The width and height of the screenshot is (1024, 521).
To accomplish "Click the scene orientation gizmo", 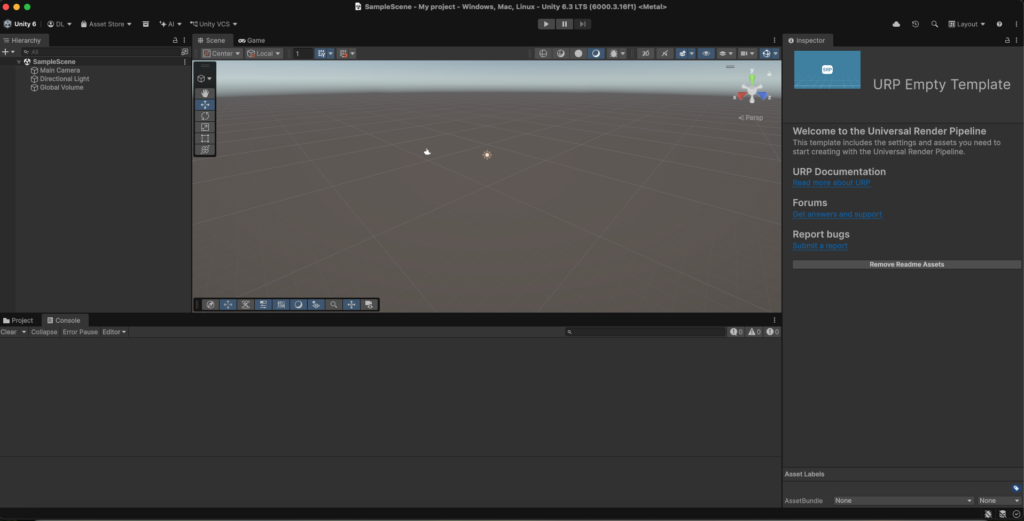I will pyautogui.click(x=752, y=89).
